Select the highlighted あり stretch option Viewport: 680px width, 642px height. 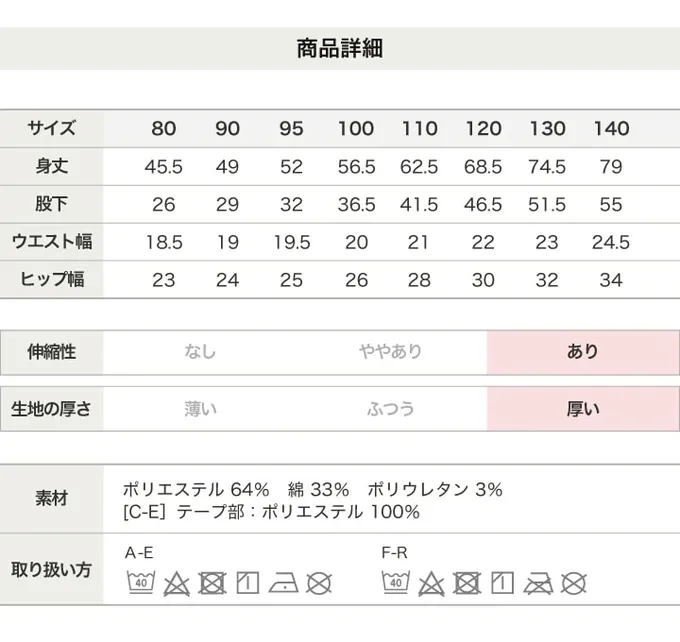583,352
